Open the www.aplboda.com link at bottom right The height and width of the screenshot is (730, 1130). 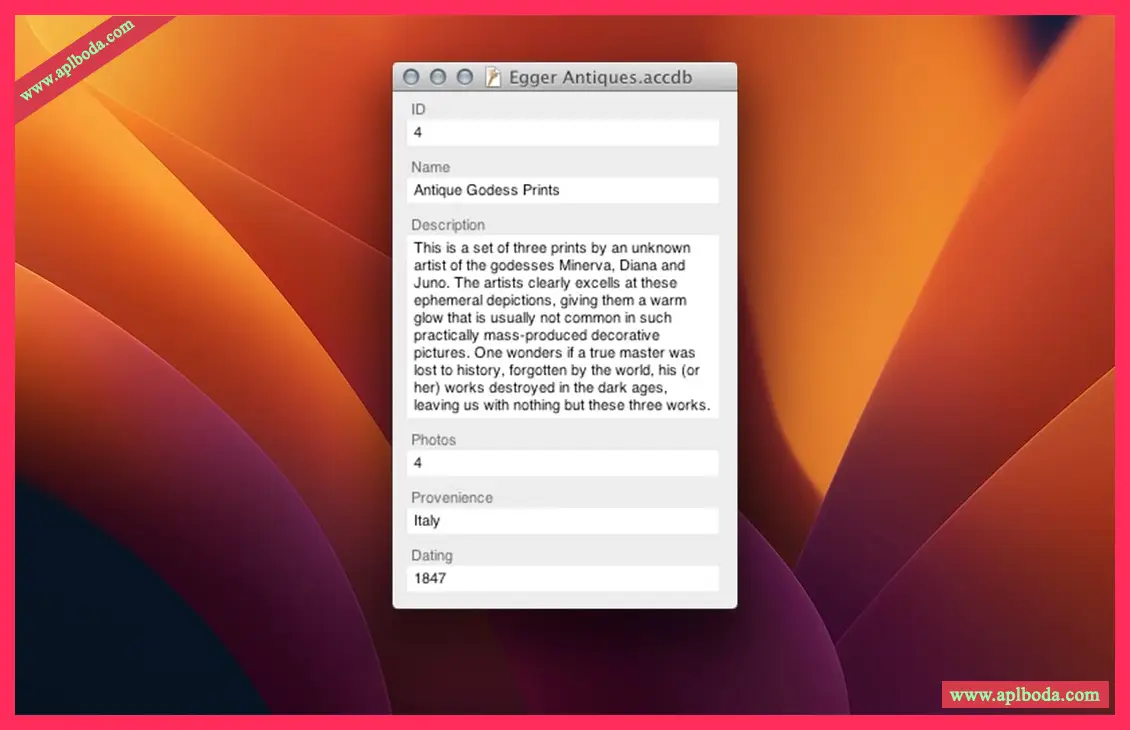pos(1024,694)
